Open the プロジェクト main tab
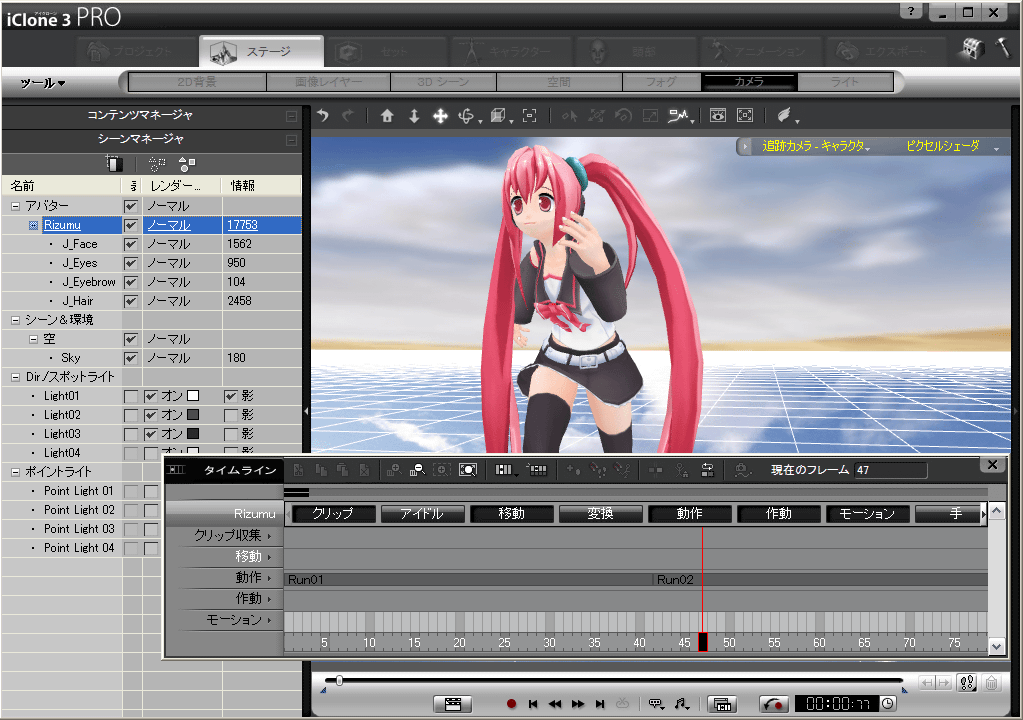1023x720 pixels. [x=137, y=51]
